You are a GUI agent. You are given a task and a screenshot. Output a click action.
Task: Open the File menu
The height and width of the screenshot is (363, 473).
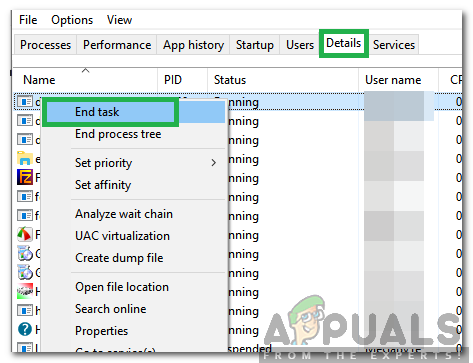tap(28, 20)
